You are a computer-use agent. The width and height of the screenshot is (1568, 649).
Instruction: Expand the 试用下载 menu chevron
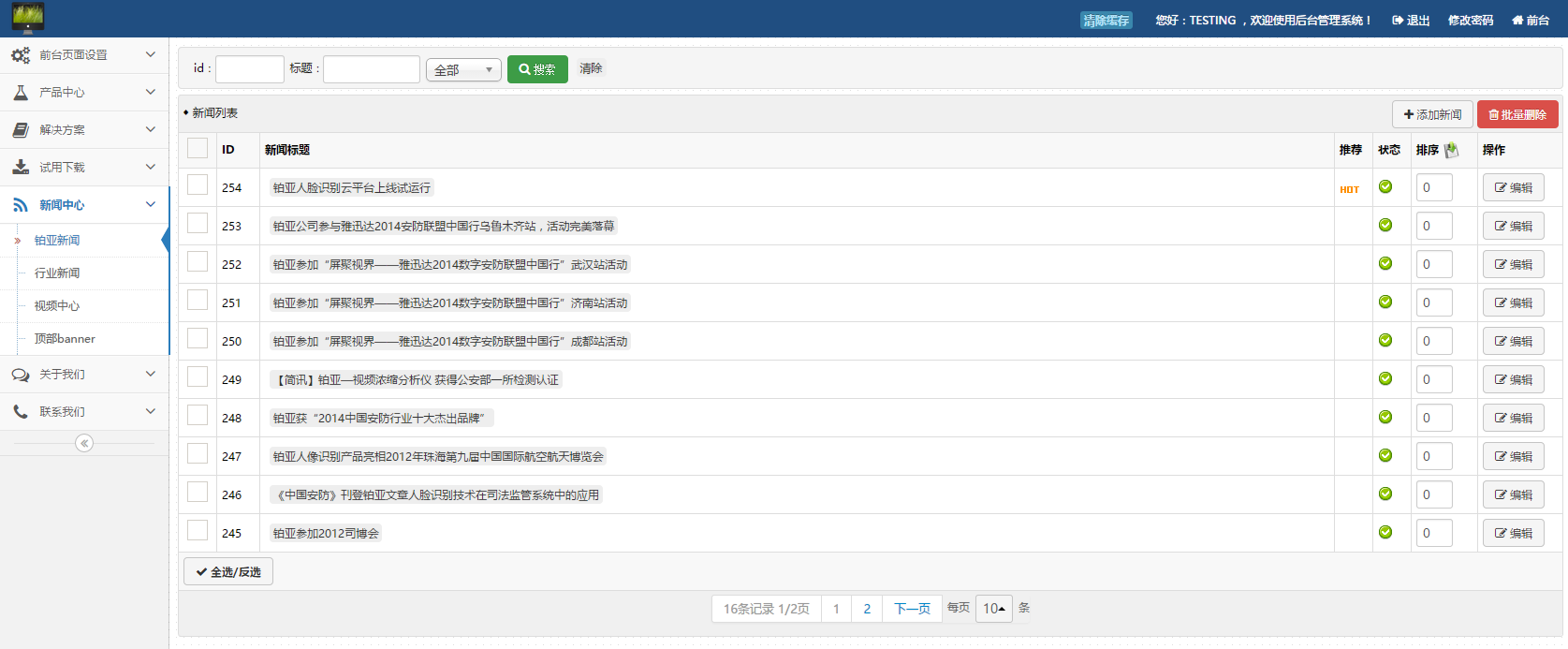pyautogui.click(x=151, y=167)
